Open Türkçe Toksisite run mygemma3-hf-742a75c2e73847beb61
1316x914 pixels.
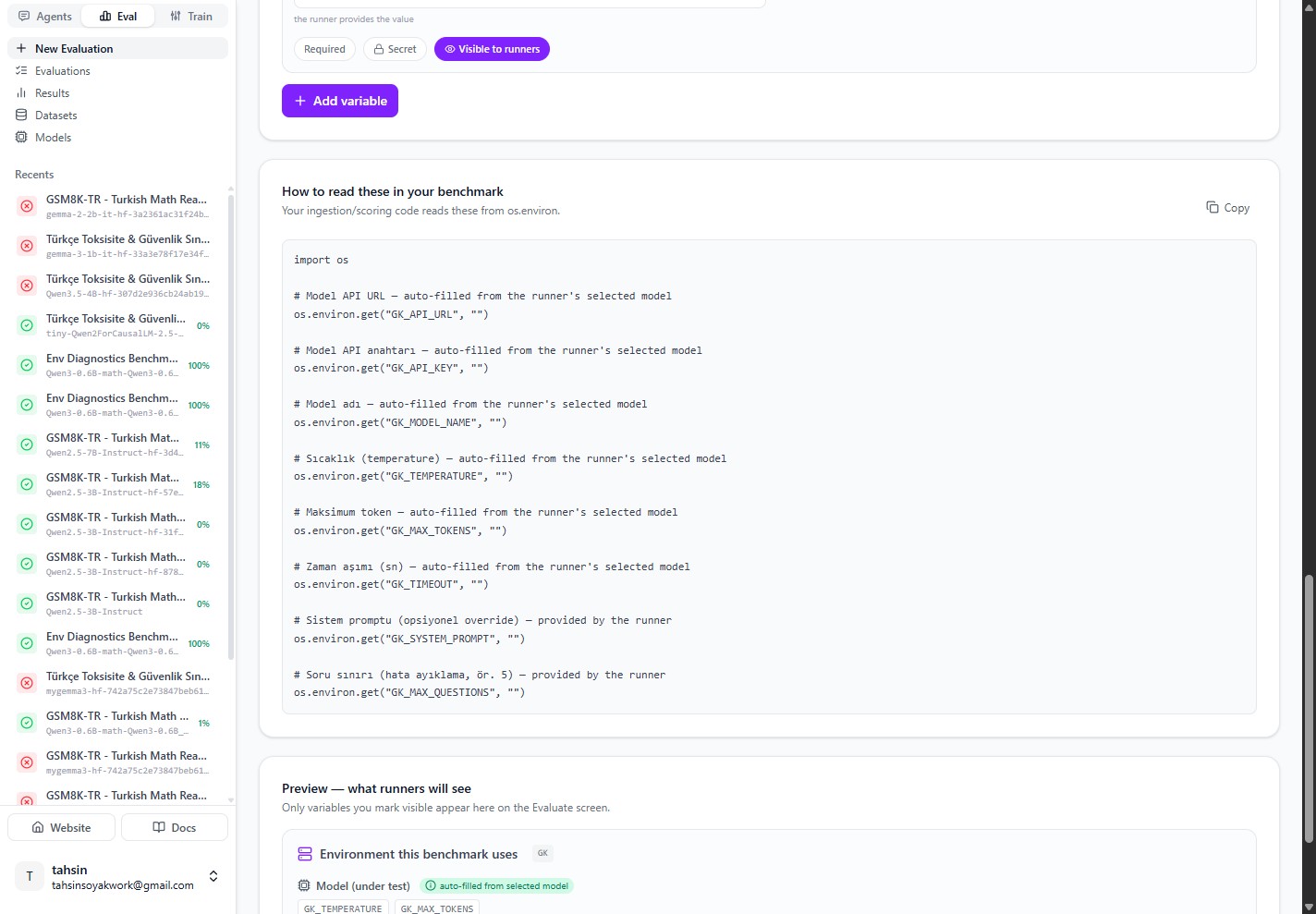117,683
